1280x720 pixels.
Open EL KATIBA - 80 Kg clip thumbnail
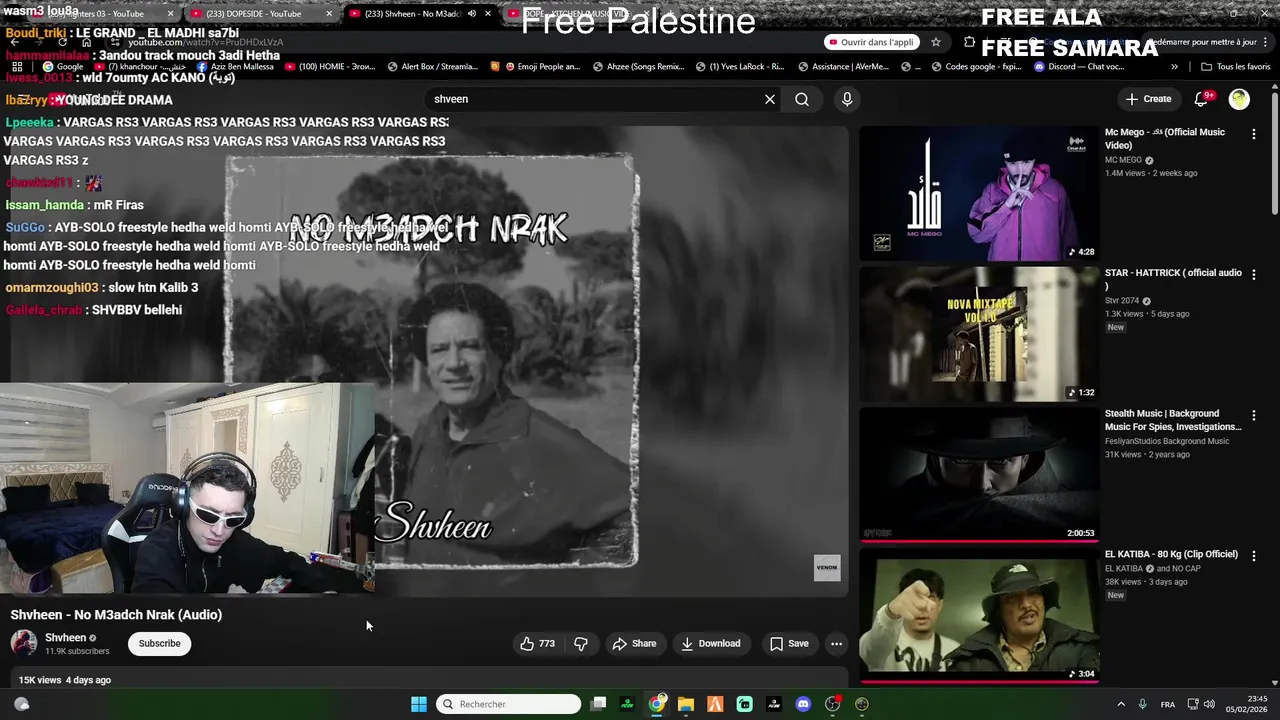[979, 615]
